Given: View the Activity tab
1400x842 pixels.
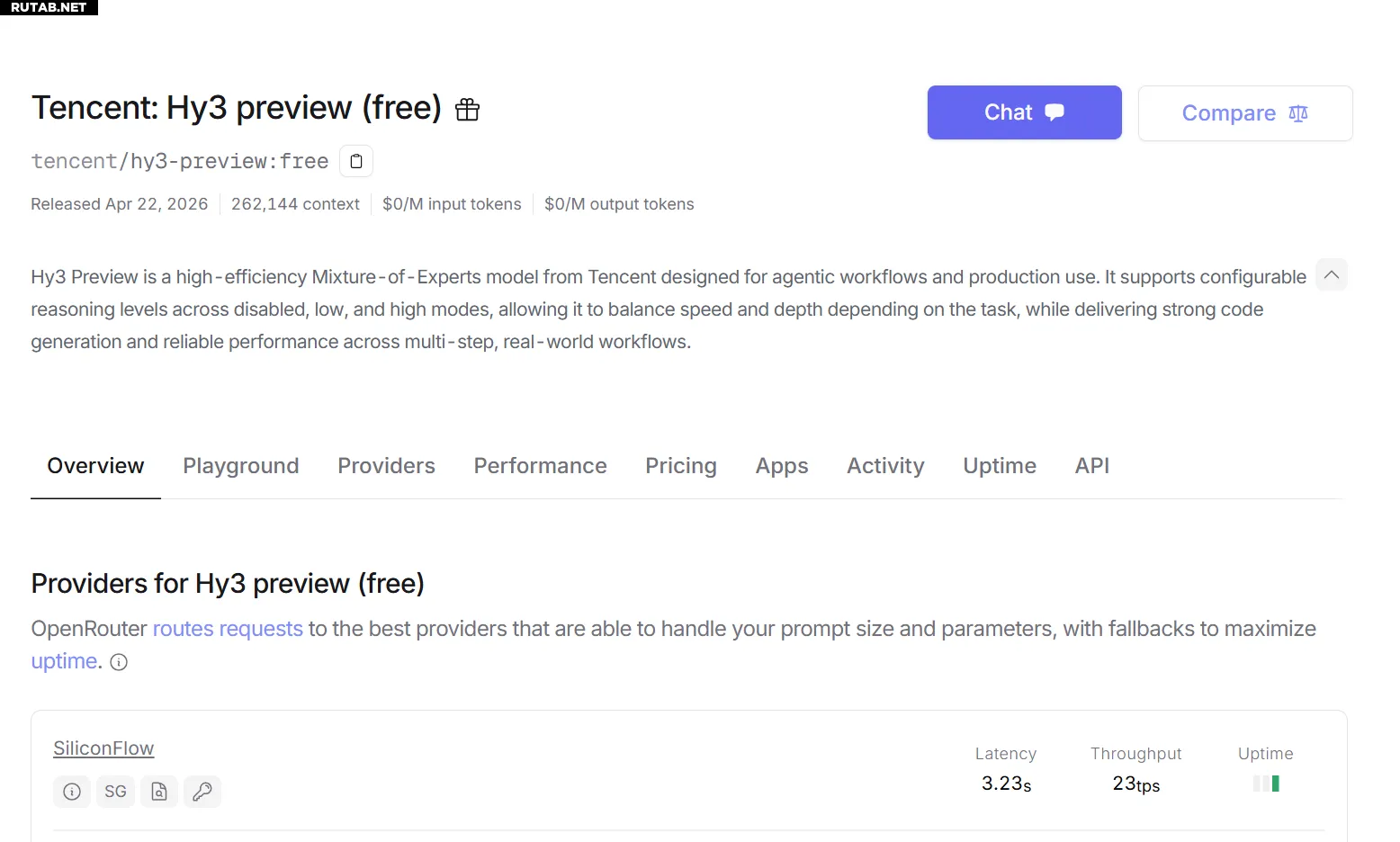Looking at the screenshot, I should (885, 466).
